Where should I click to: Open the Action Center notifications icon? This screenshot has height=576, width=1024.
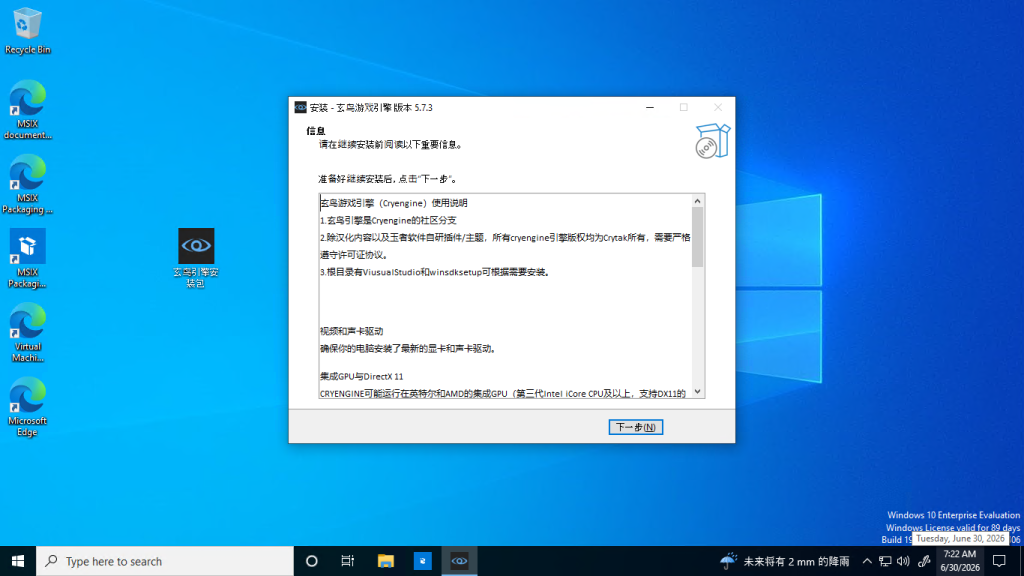[999, 561]
